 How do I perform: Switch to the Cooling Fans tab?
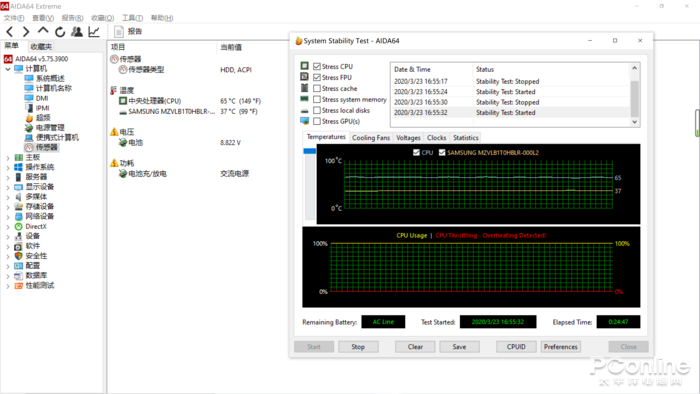tap(371, 138)
